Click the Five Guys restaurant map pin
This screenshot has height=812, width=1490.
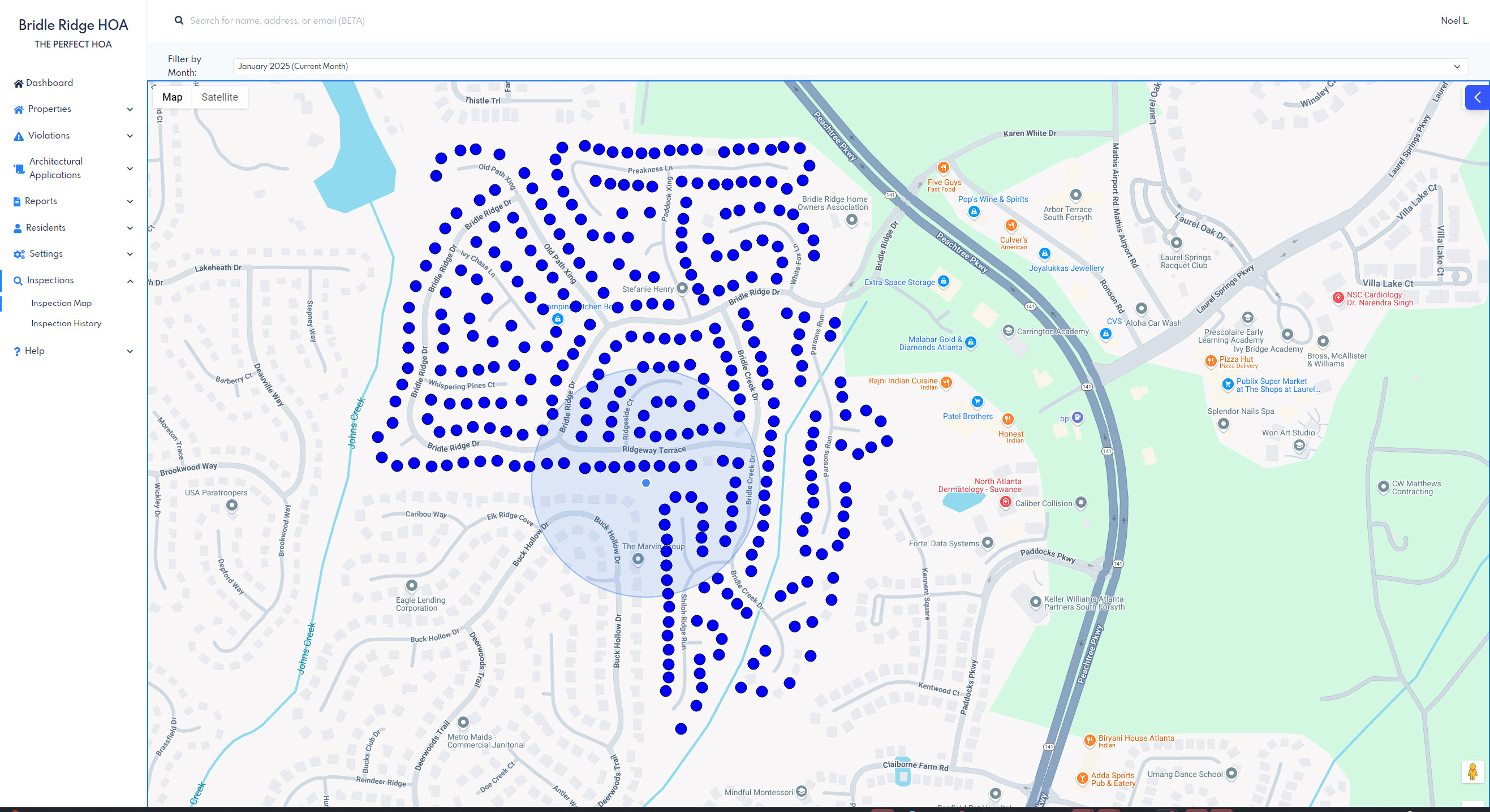[944, 169]
